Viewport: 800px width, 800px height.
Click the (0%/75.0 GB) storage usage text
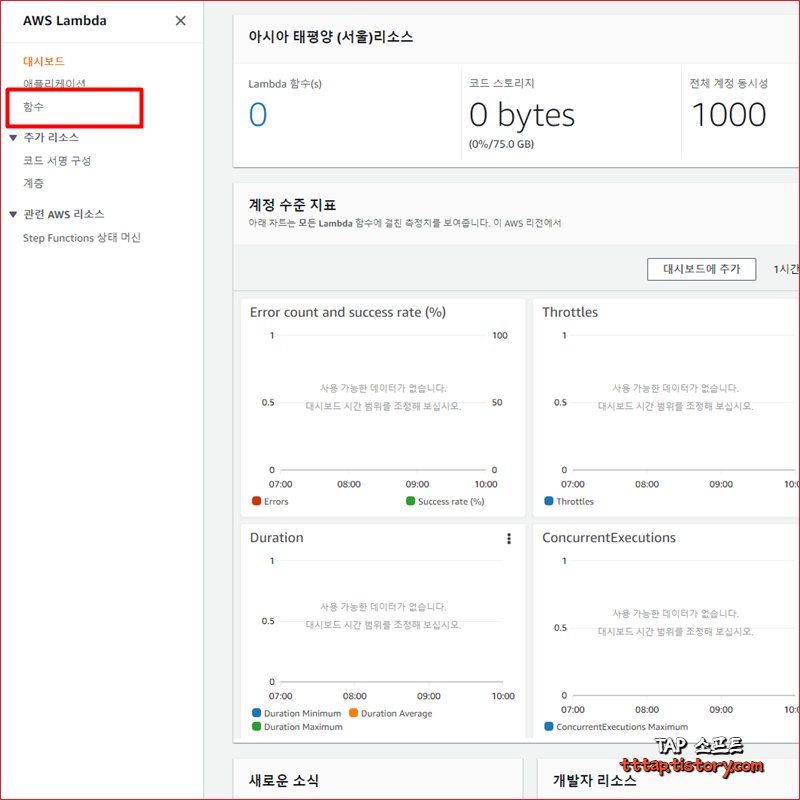click(x=502, y=144)
